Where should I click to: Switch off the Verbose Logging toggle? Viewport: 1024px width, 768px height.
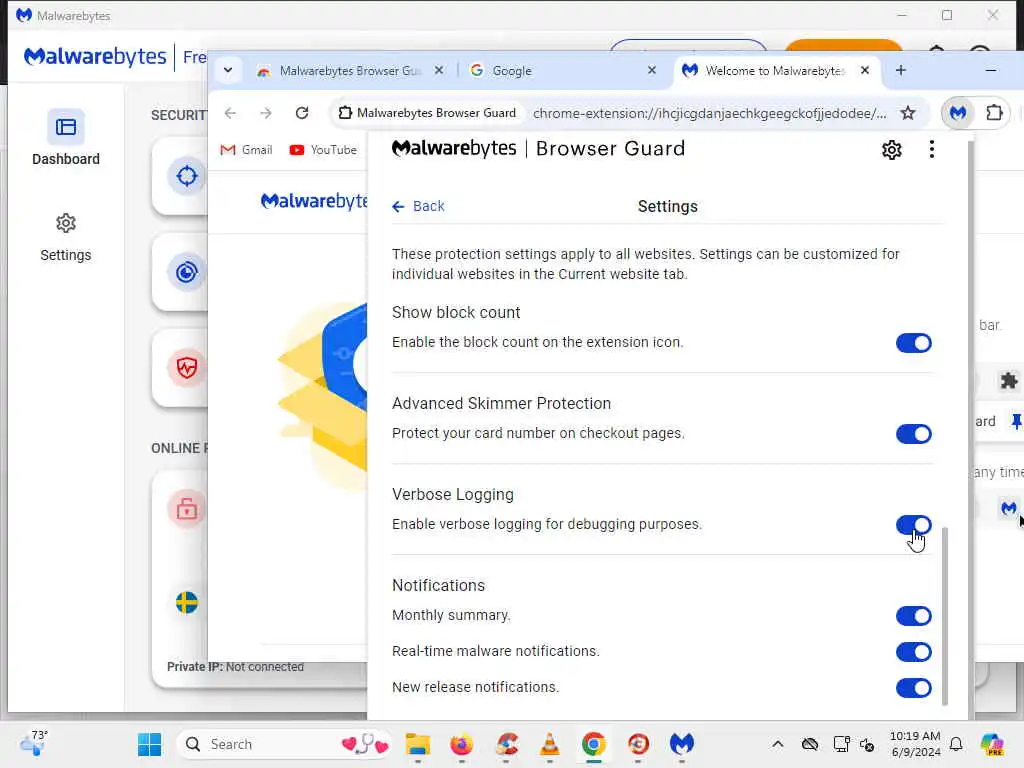click(x=914, y=524)
